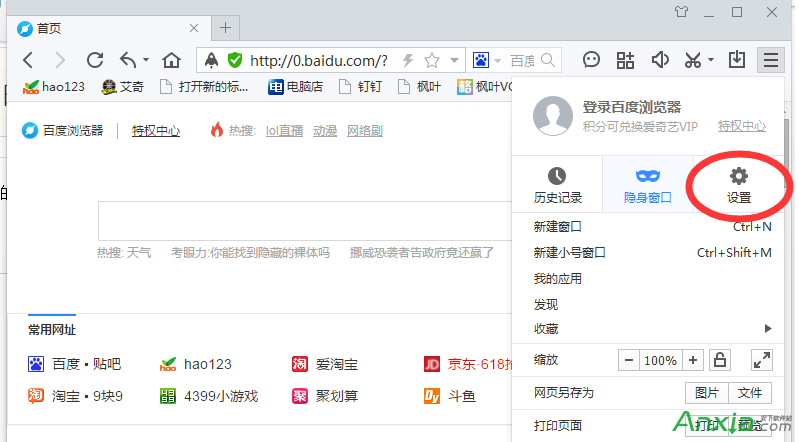Open a new tab with plus button
This screenshot has height=442, width=799.
click(x=226, y=28)
